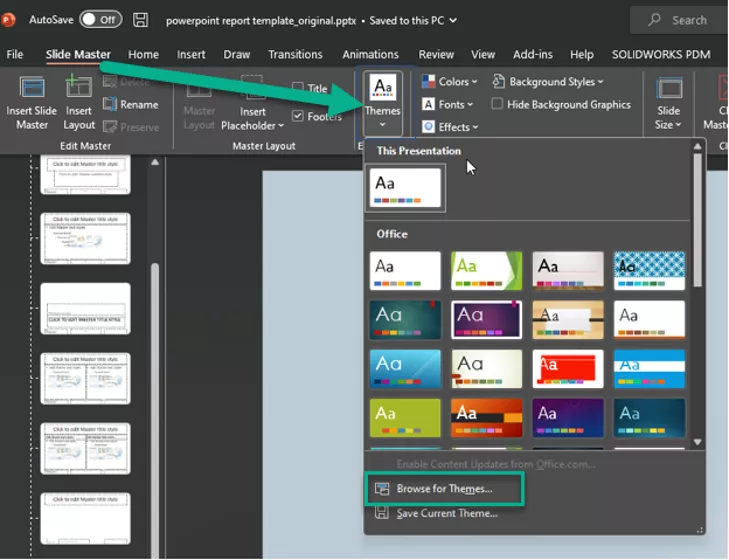Click Insert Slide Master icon
This screenshot has width=729, height=560.
(32, 88)
